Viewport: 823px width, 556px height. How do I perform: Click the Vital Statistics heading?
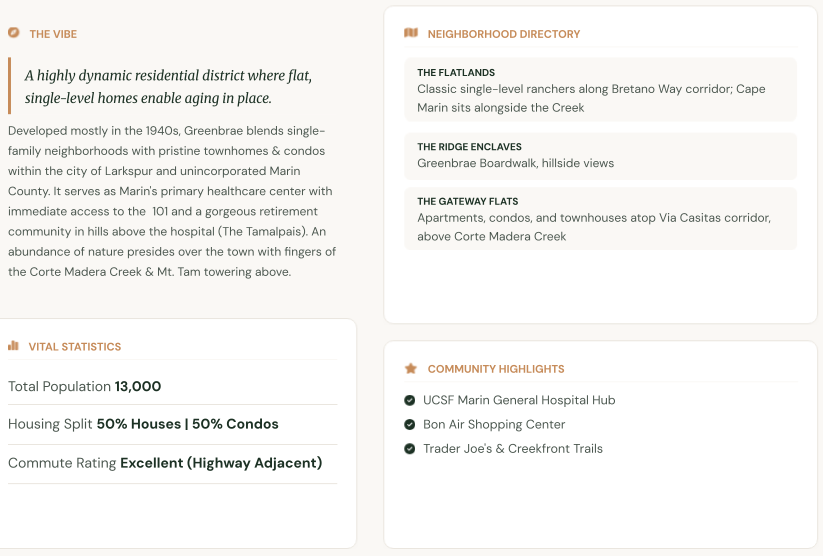click(x=75, y=347)
